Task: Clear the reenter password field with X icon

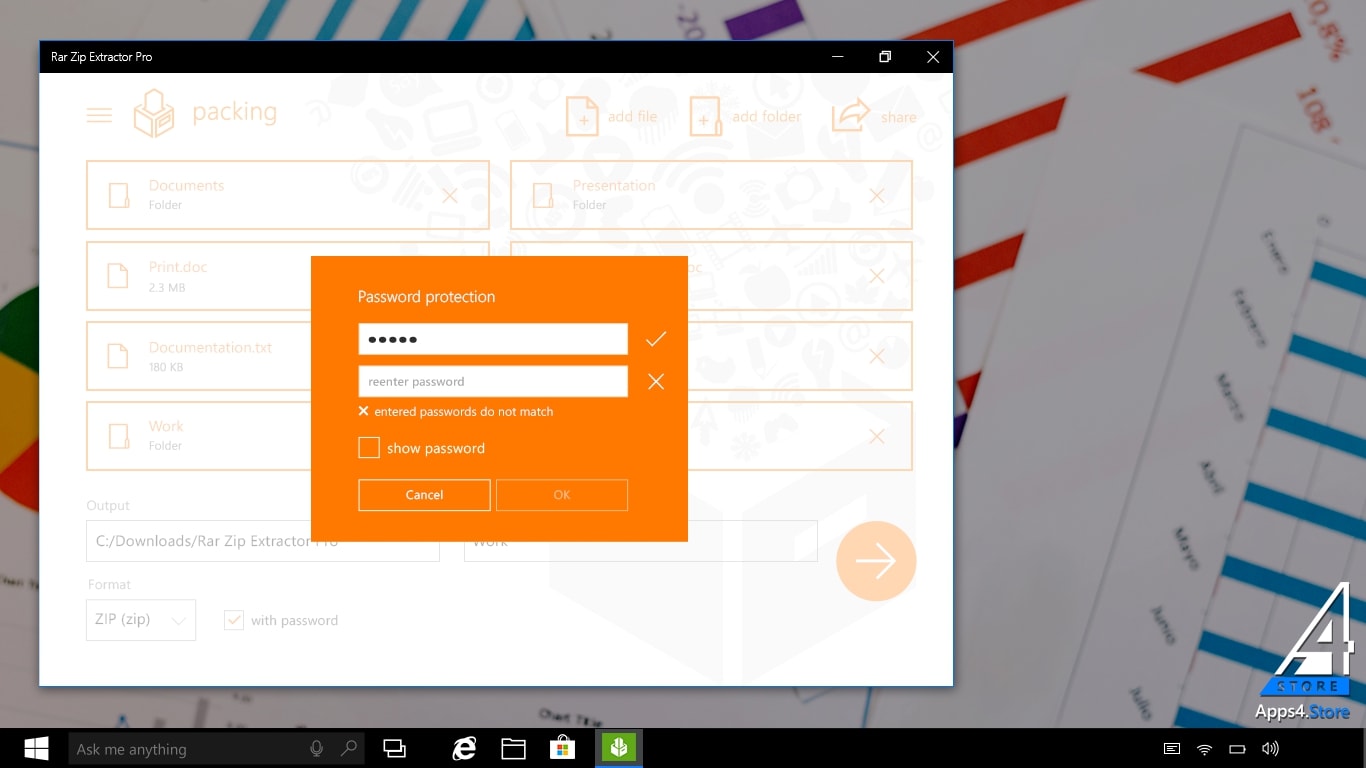Action: 656,381
